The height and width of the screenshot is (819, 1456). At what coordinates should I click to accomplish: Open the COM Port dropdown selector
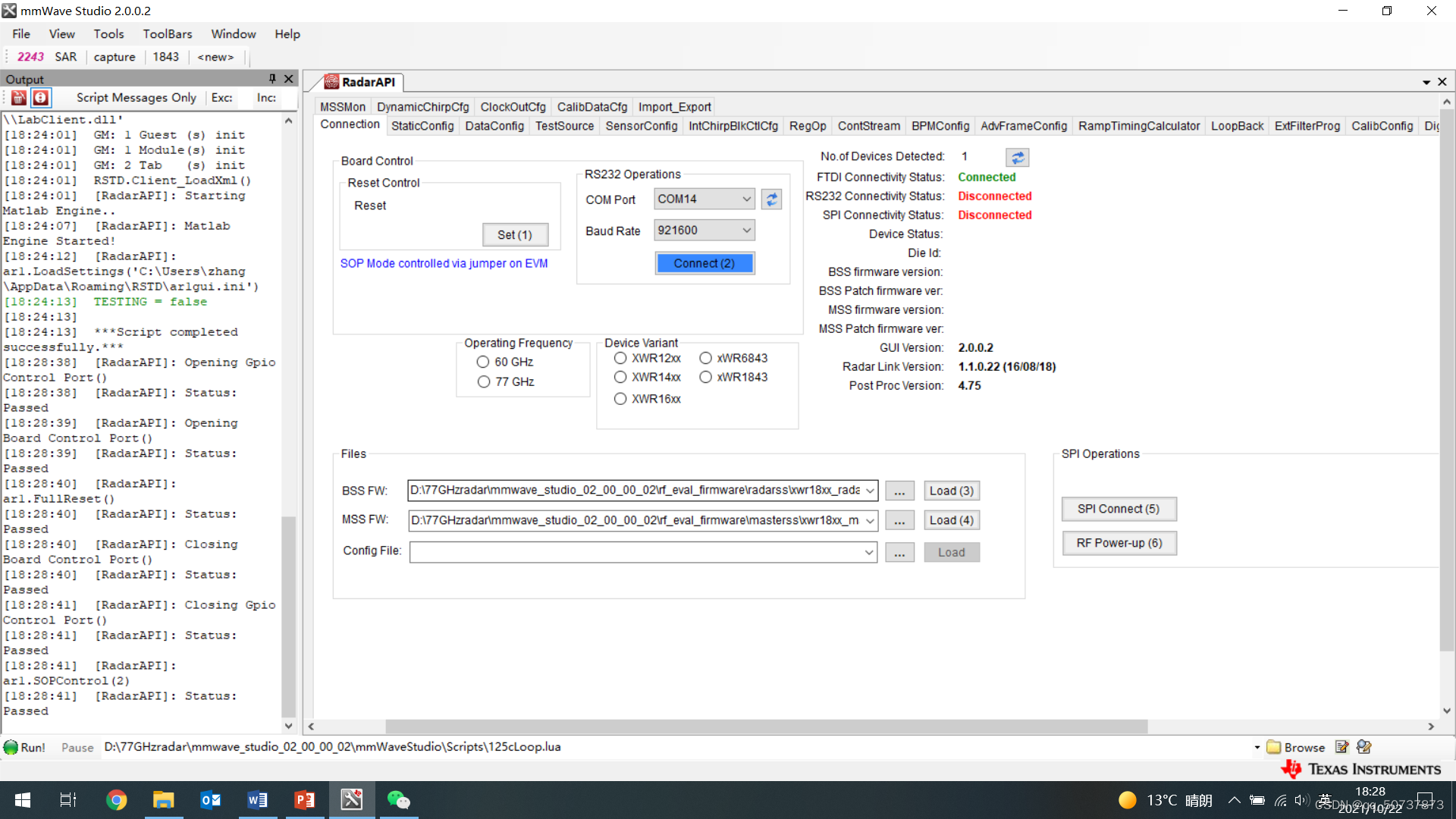pyautogui.click(x=702, y=198)
